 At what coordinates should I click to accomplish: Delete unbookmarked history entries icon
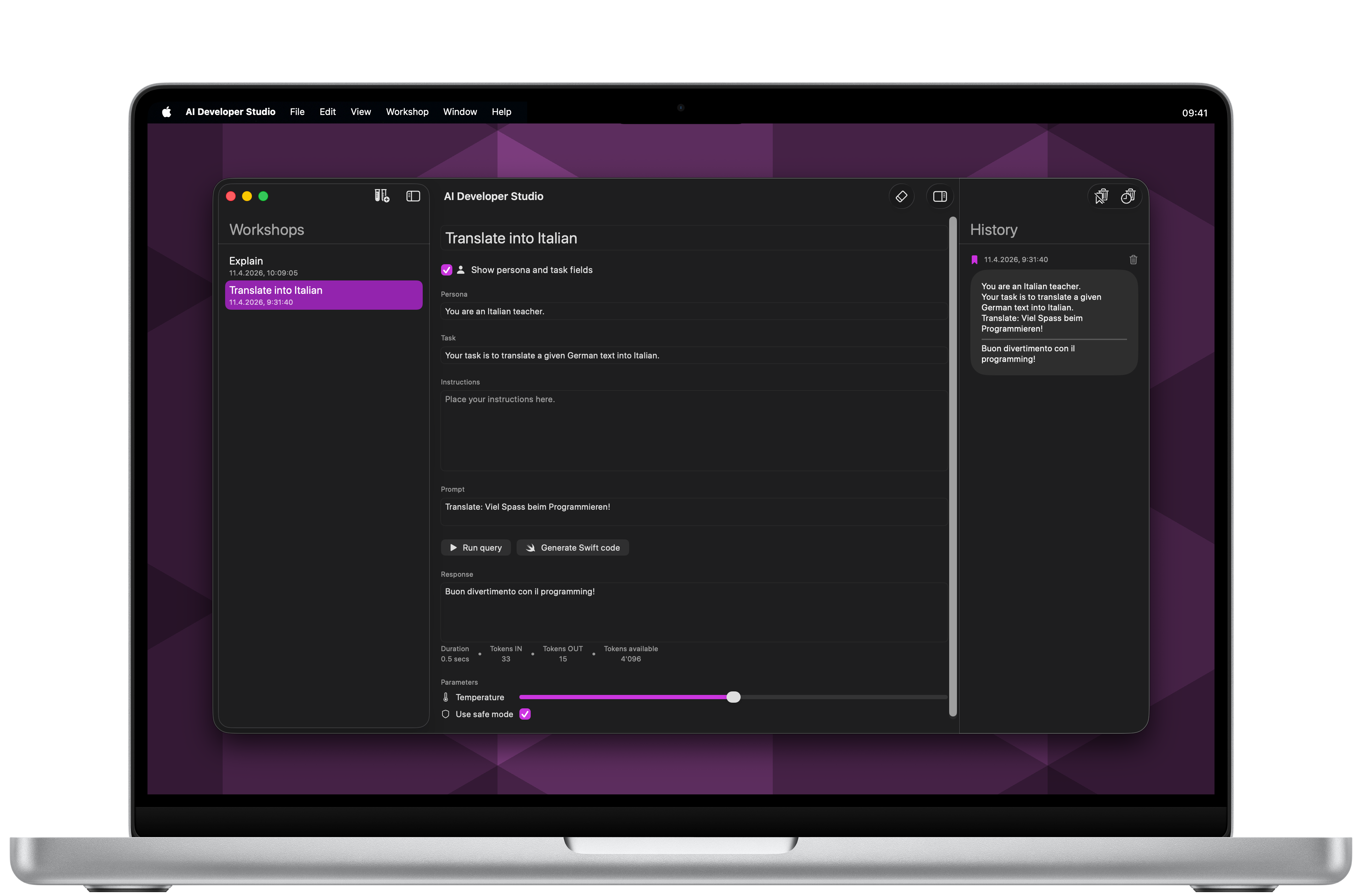1101,196
